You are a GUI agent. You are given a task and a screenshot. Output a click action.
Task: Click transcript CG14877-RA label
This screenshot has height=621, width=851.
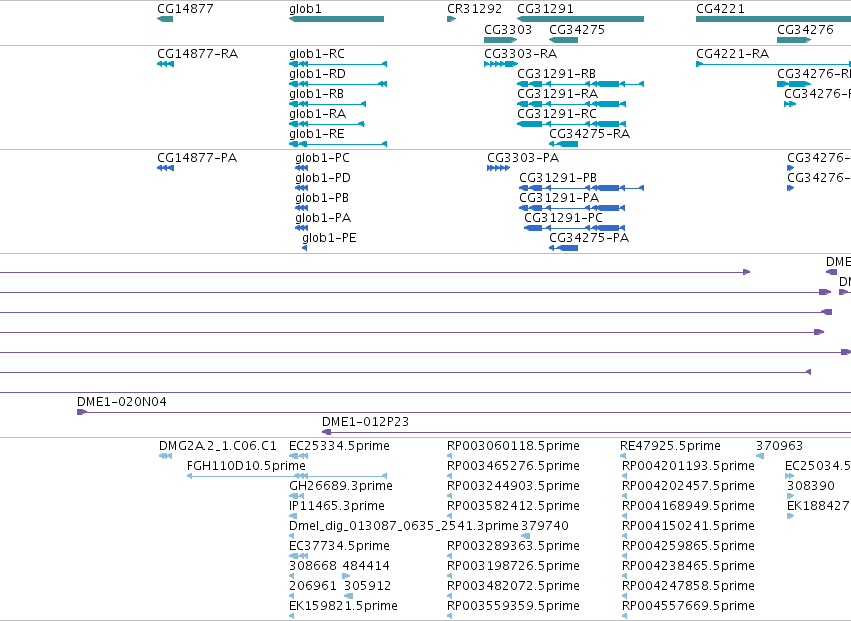[x=198, y=54]
